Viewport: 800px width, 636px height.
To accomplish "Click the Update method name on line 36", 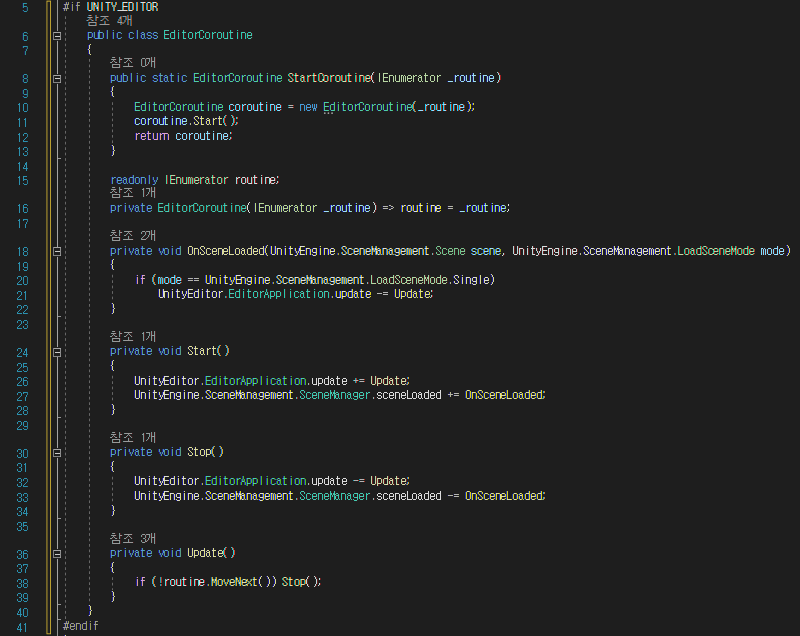I will (x=205, y=553).
